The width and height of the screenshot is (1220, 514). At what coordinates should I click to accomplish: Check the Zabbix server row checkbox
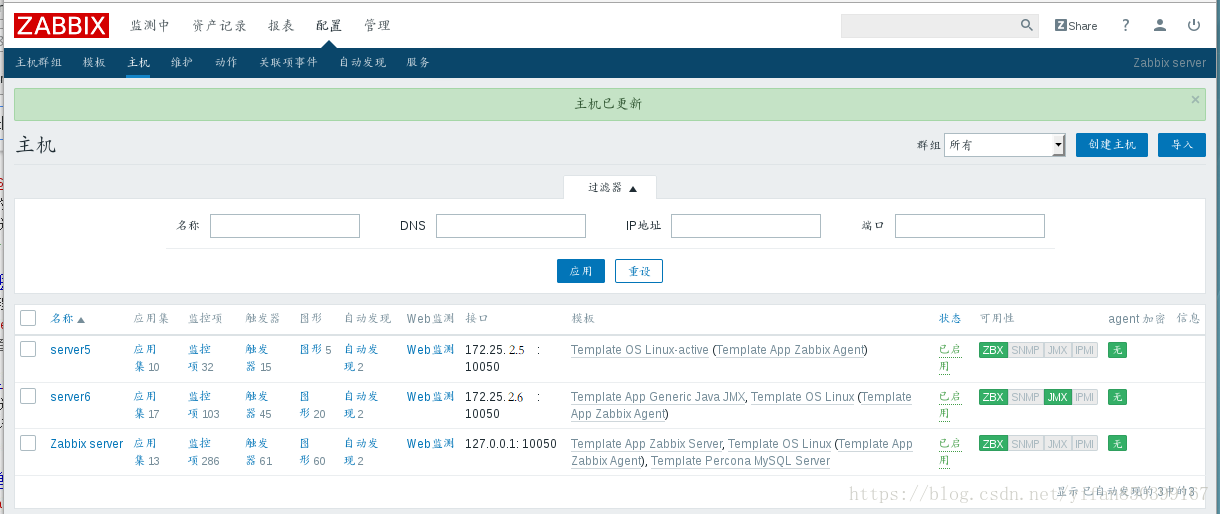28,443
